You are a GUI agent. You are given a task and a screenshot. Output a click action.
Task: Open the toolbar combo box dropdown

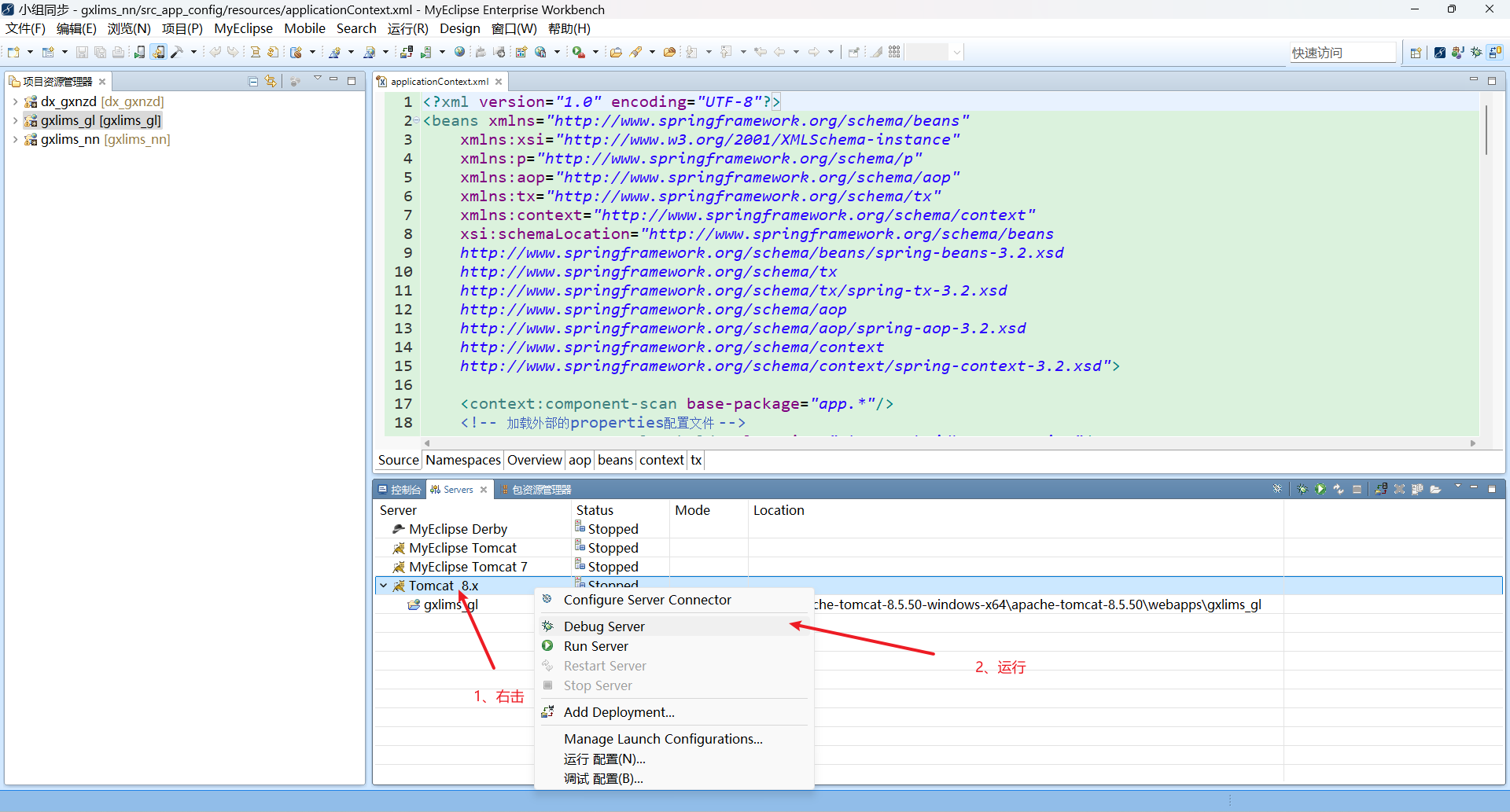(x=956, y=53)
